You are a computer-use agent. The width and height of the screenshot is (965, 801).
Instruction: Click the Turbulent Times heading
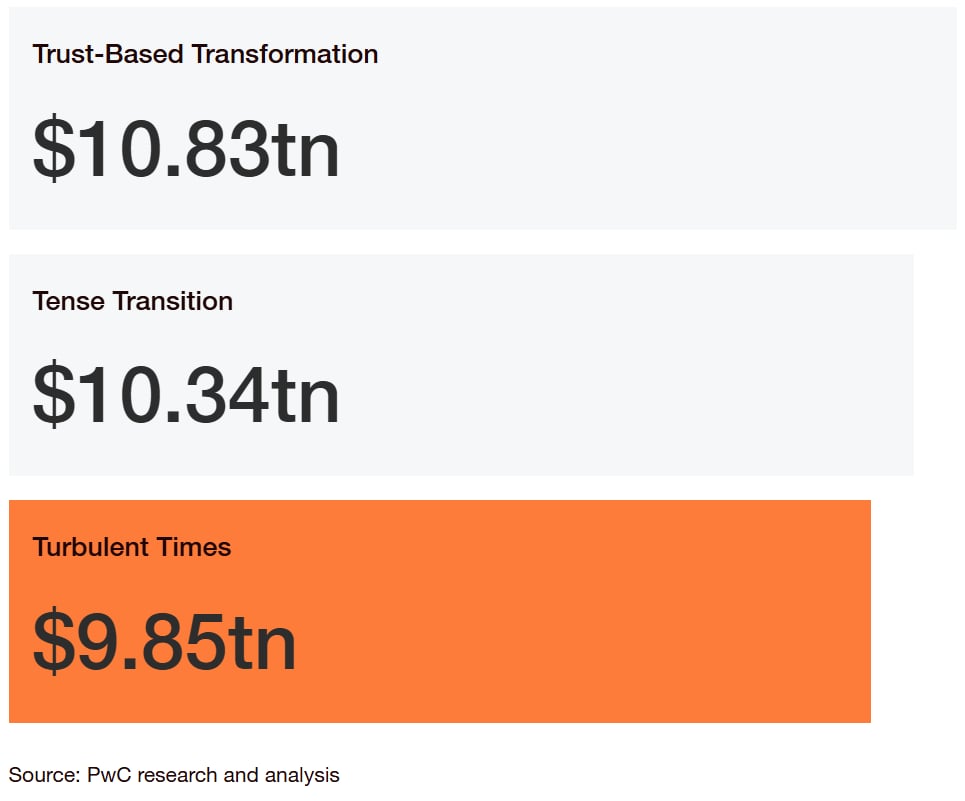132,547
